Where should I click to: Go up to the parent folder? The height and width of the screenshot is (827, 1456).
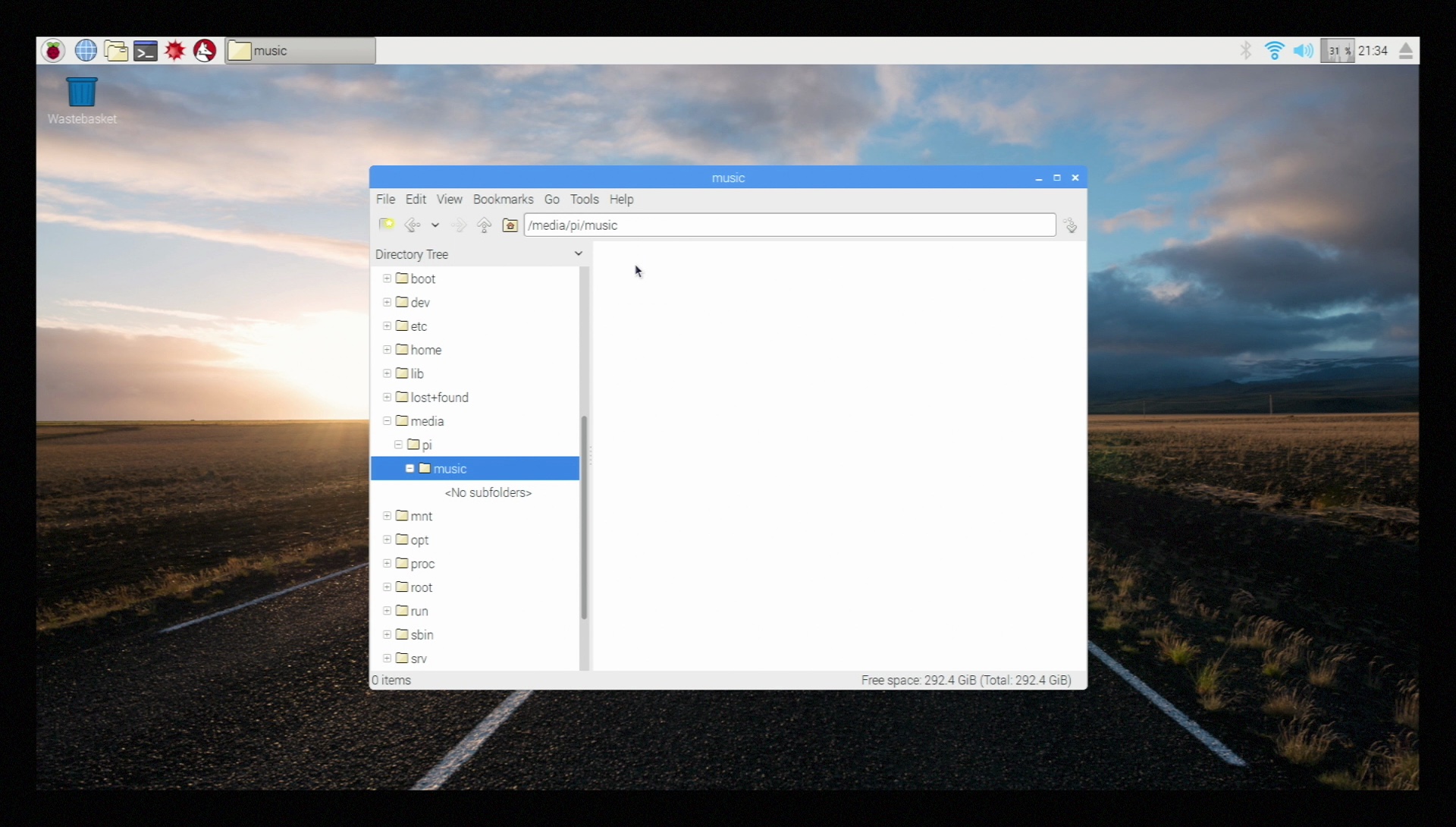click(484, 225)
